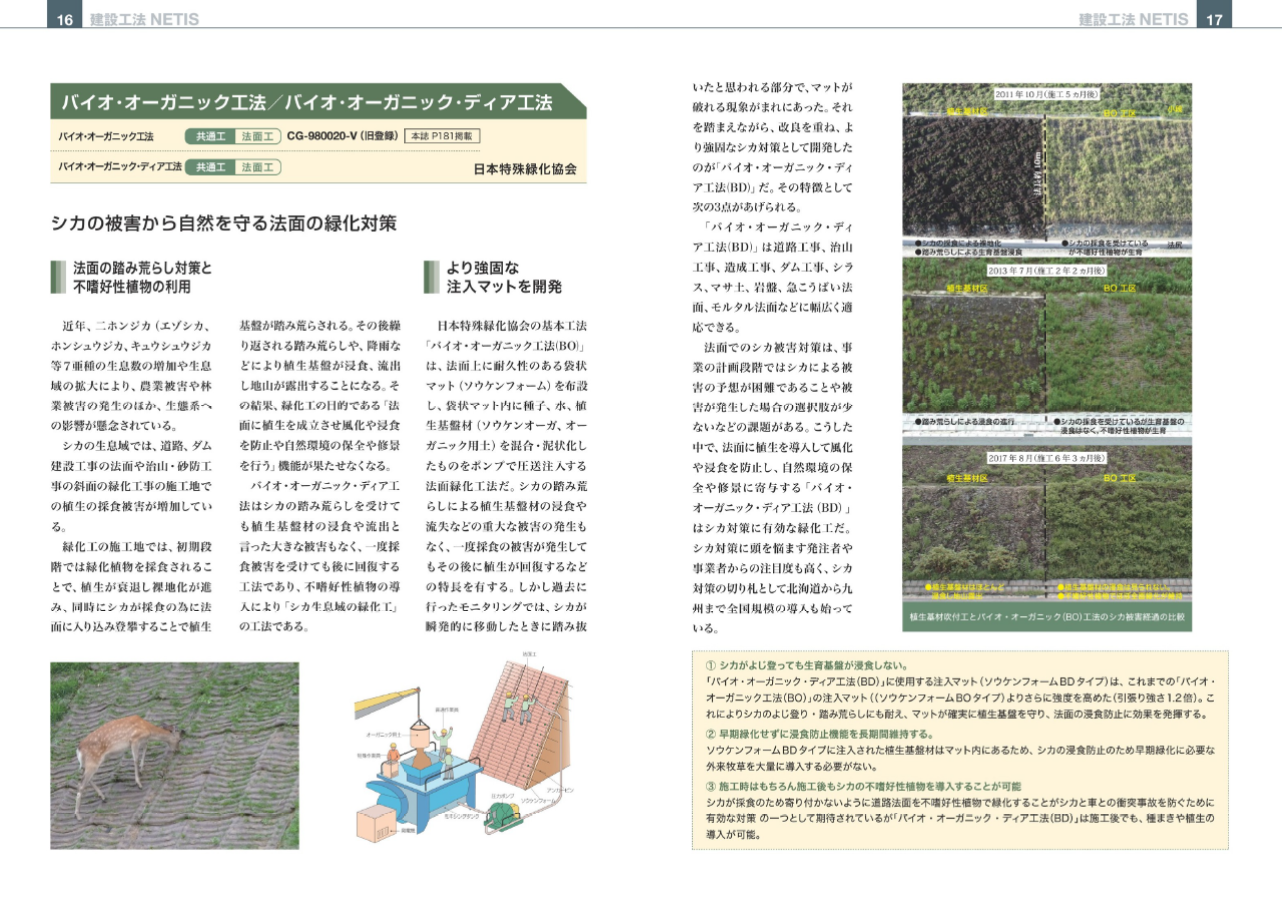Click the 日本特殊緑化協会 organization name
This screenshot has width=1288, height=908.
pos(525,169)
